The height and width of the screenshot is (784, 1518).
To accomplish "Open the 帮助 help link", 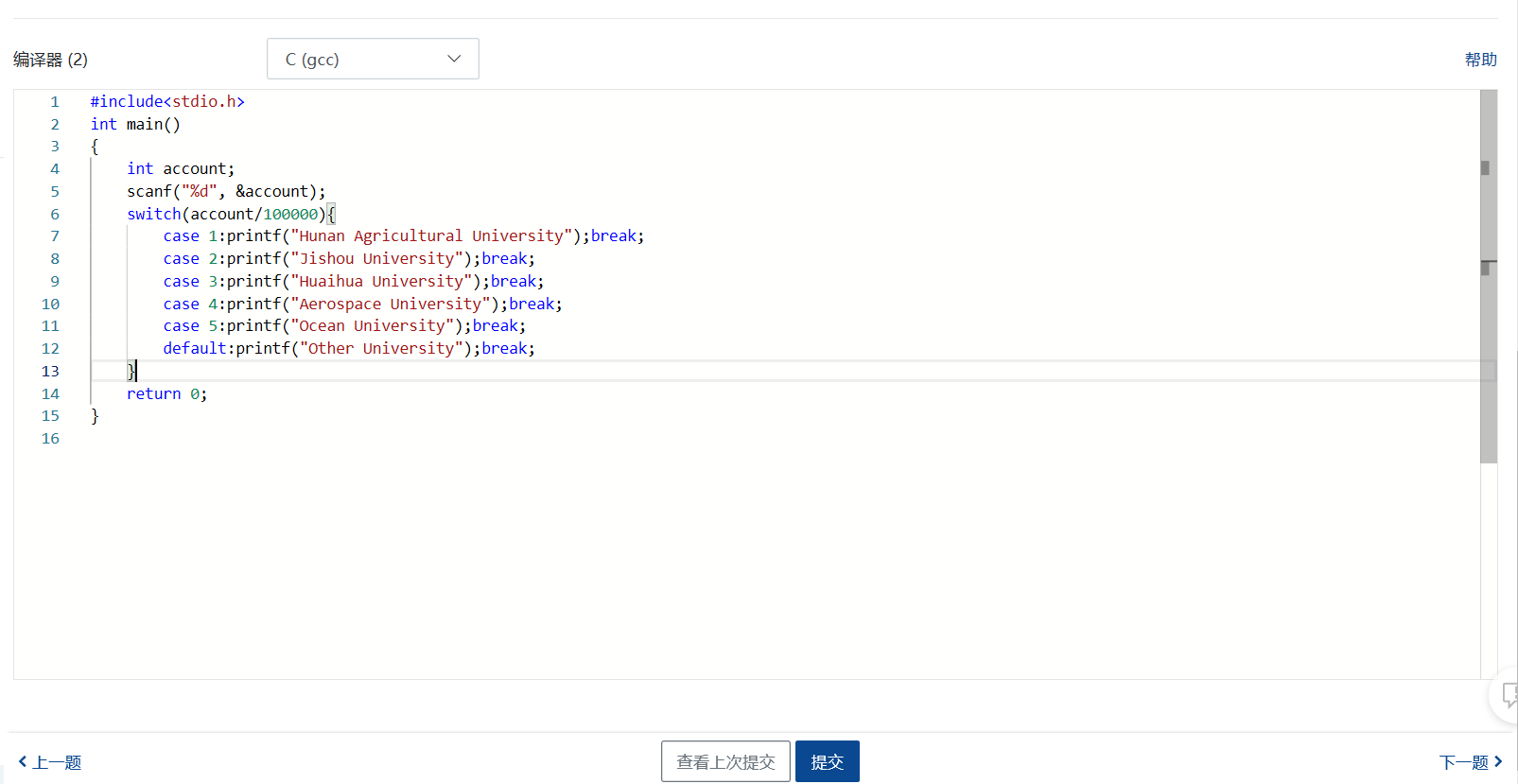I will click(1480, 60).
